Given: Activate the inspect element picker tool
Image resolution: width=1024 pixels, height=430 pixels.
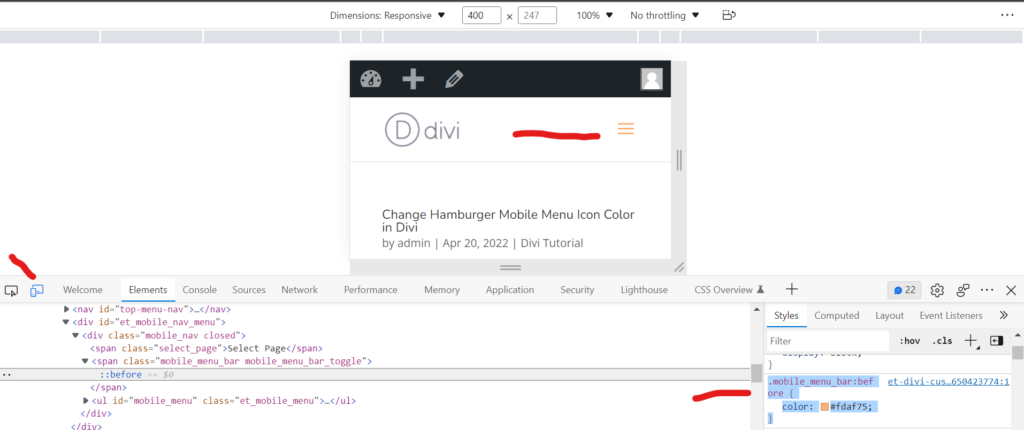Looking at the screenshot, I should [x=12, y=290].
